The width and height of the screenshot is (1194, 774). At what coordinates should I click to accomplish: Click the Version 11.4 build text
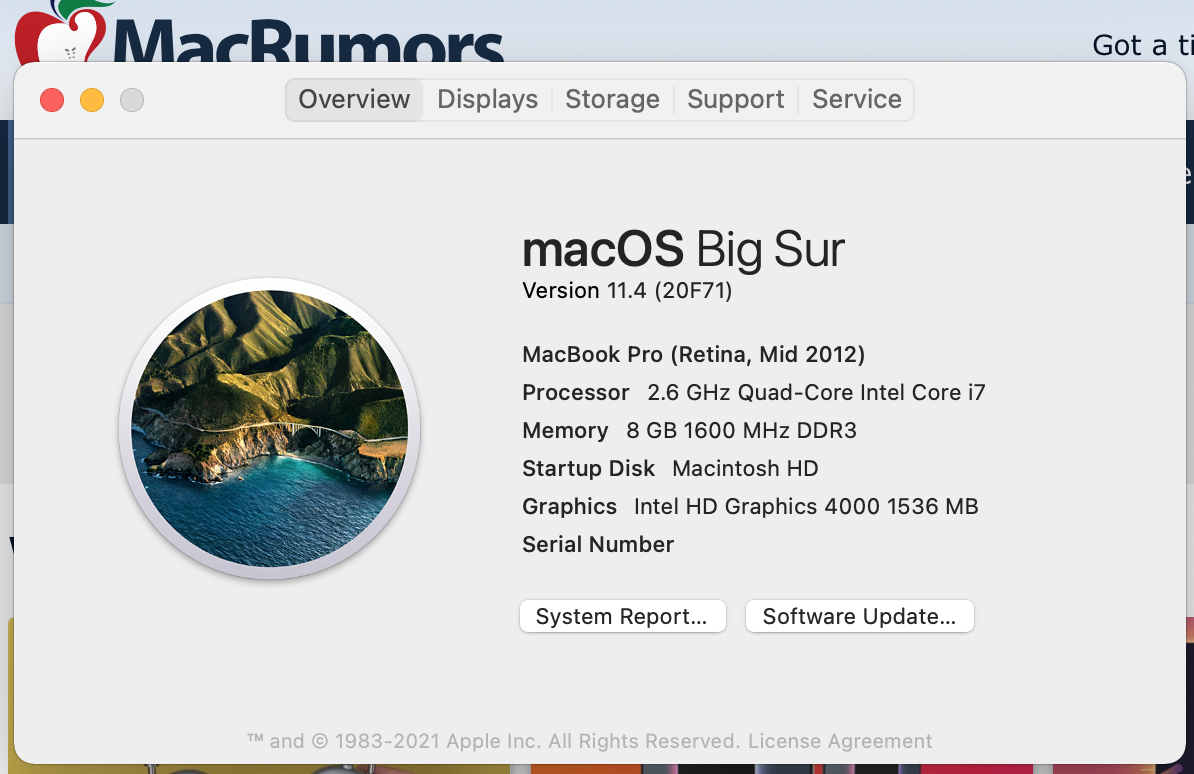(x=627, y=291)
